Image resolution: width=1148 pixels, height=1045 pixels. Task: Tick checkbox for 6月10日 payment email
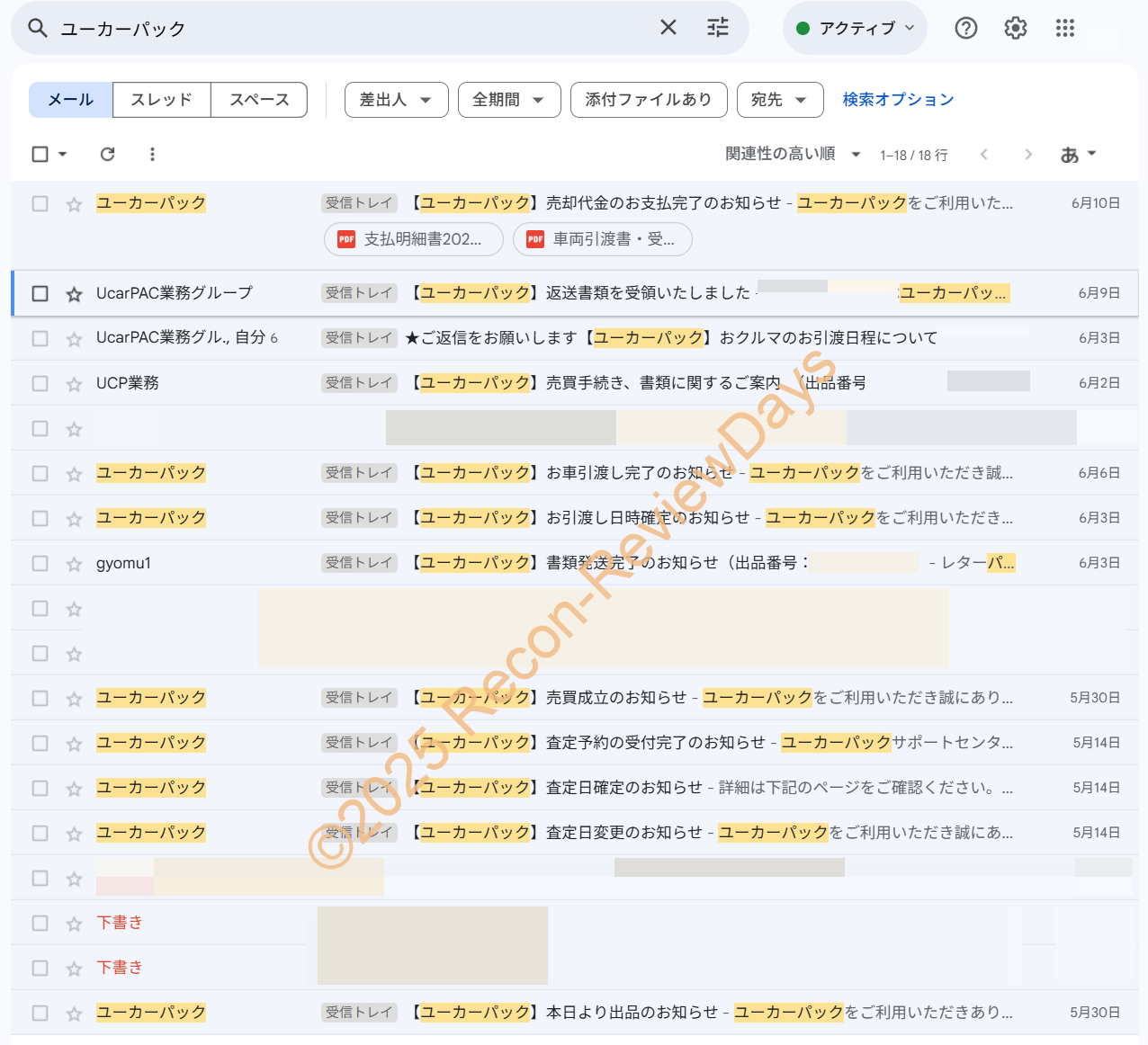coord(40,204)
